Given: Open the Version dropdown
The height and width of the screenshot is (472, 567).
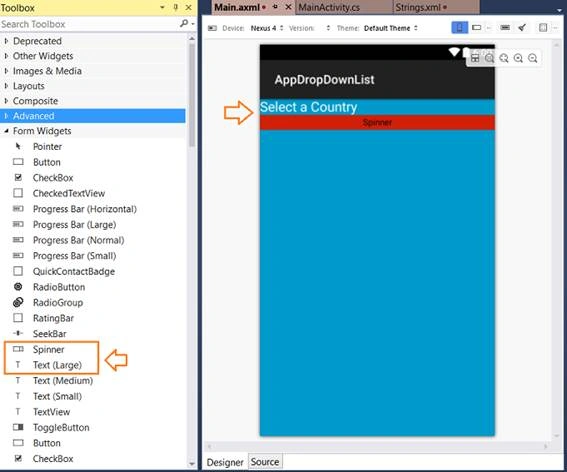Looking at the screenshot, I should 328,28.
